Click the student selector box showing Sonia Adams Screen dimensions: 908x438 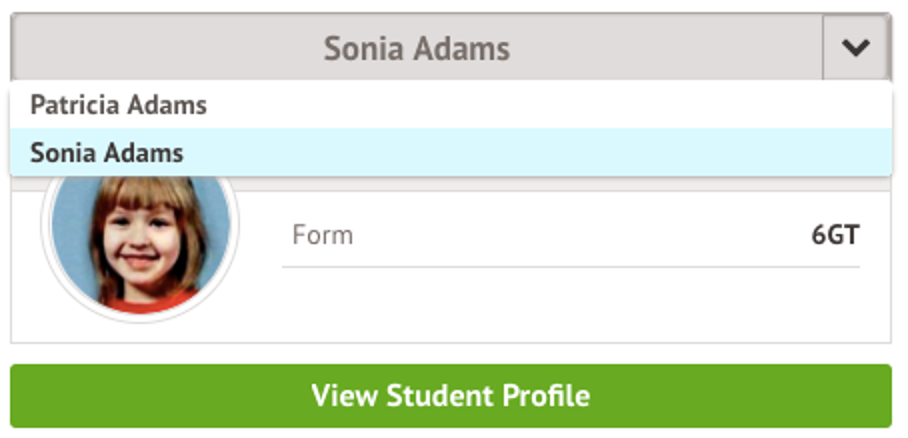pos(416,48)
